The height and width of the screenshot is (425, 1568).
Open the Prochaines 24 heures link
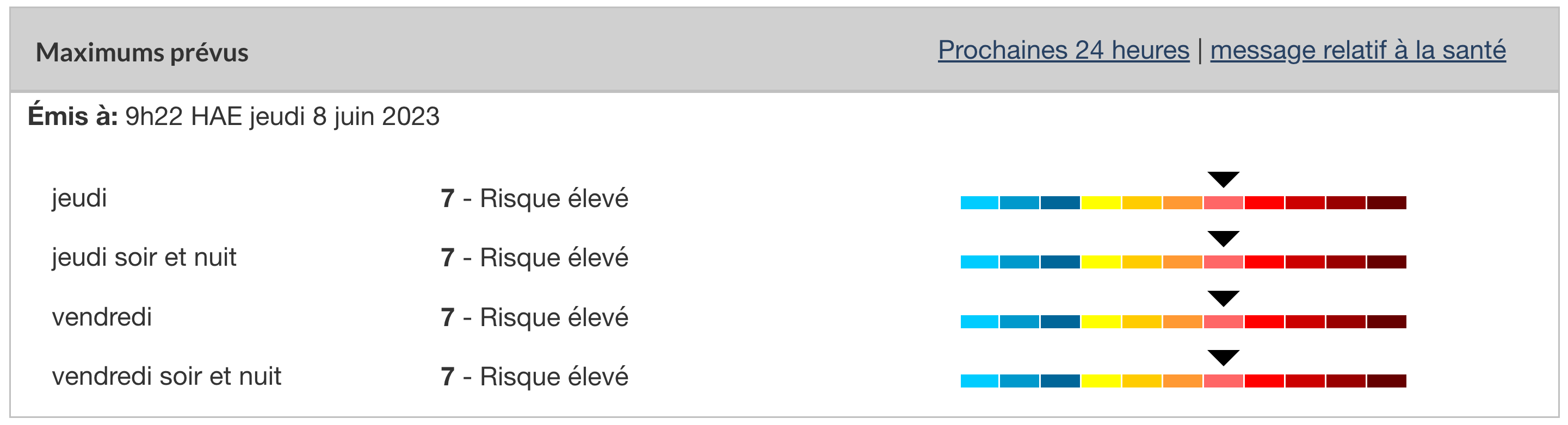[x=1064, y=51]
